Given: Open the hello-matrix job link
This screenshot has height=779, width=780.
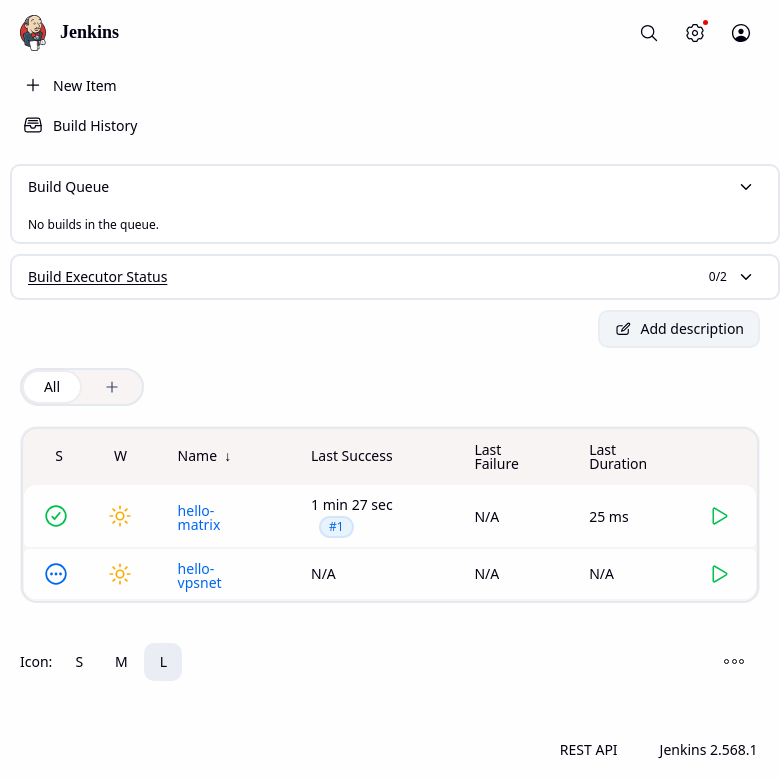Looking at the screenshot, I should [199, 518].
